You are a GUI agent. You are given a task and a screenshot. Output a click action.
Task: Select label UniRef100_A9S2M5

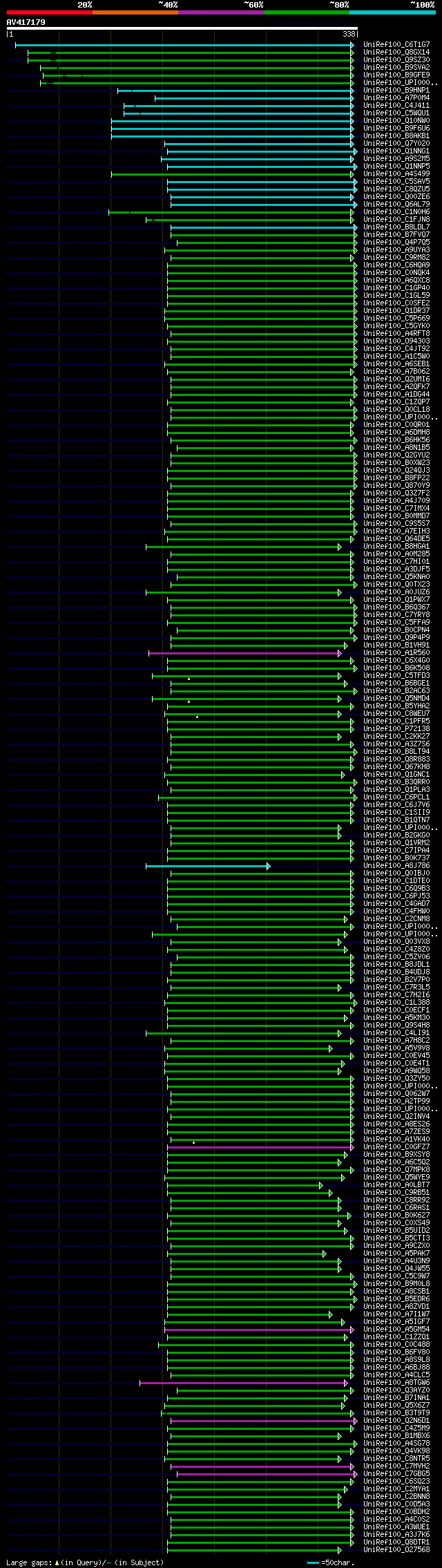[x=396, y=159]
